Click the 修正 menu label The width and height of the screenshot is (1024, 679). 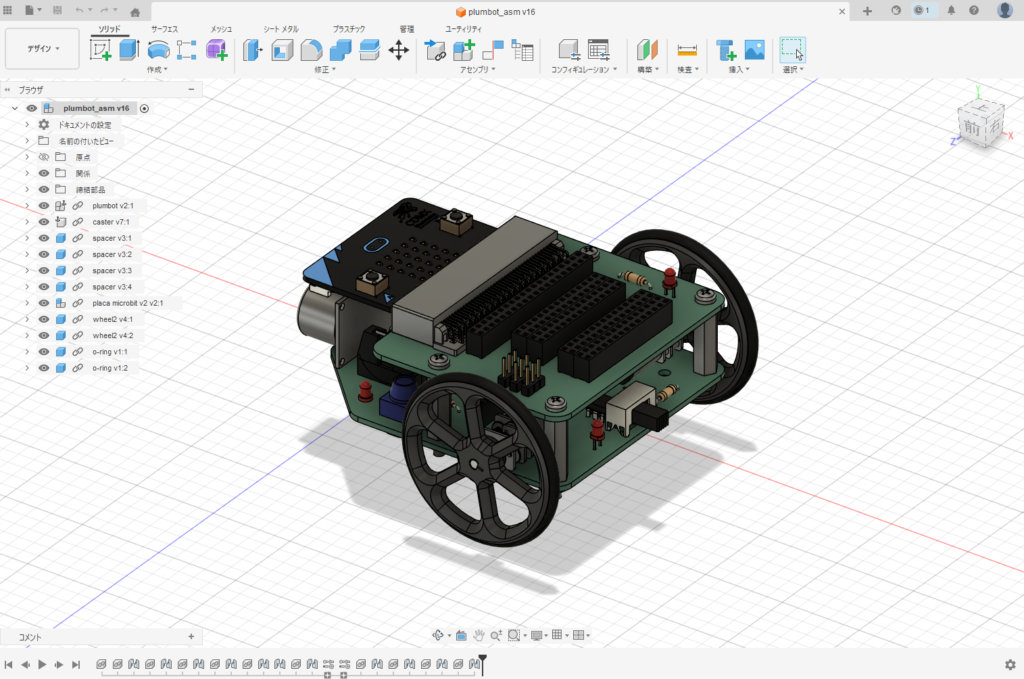tap(324, 70)
